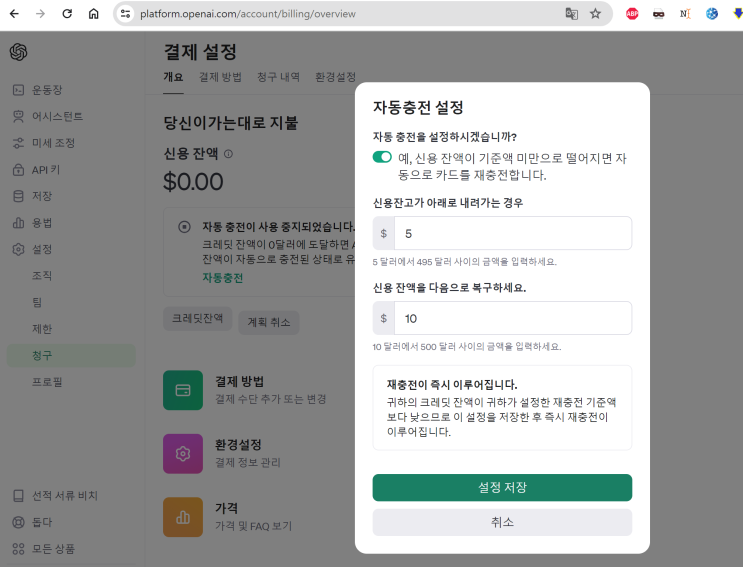Switch to 청구 내역 tab
Viewport: 743px width, 567px height.
(278, 77)
